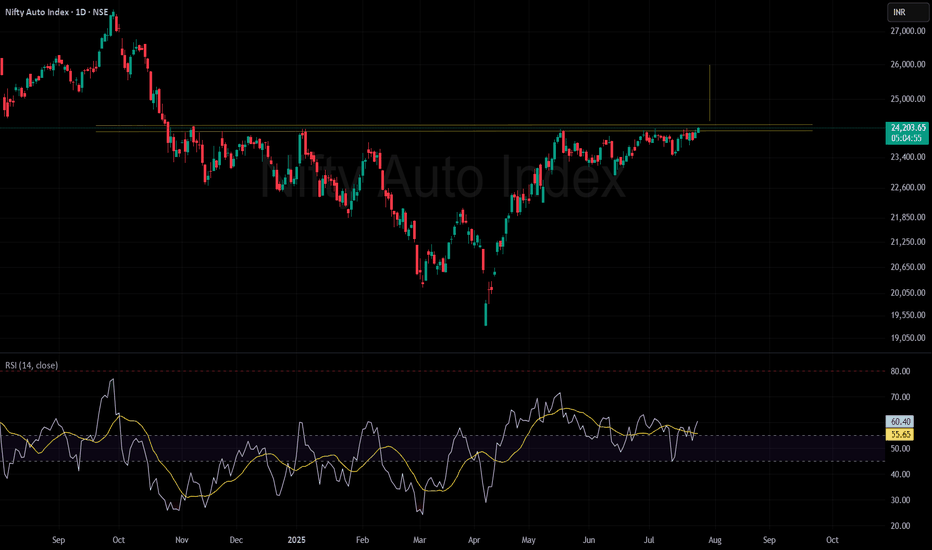The height and width of the screenshot is (550, 932).
Task: Click the Jun label on time axis
Action: (588, 540)
